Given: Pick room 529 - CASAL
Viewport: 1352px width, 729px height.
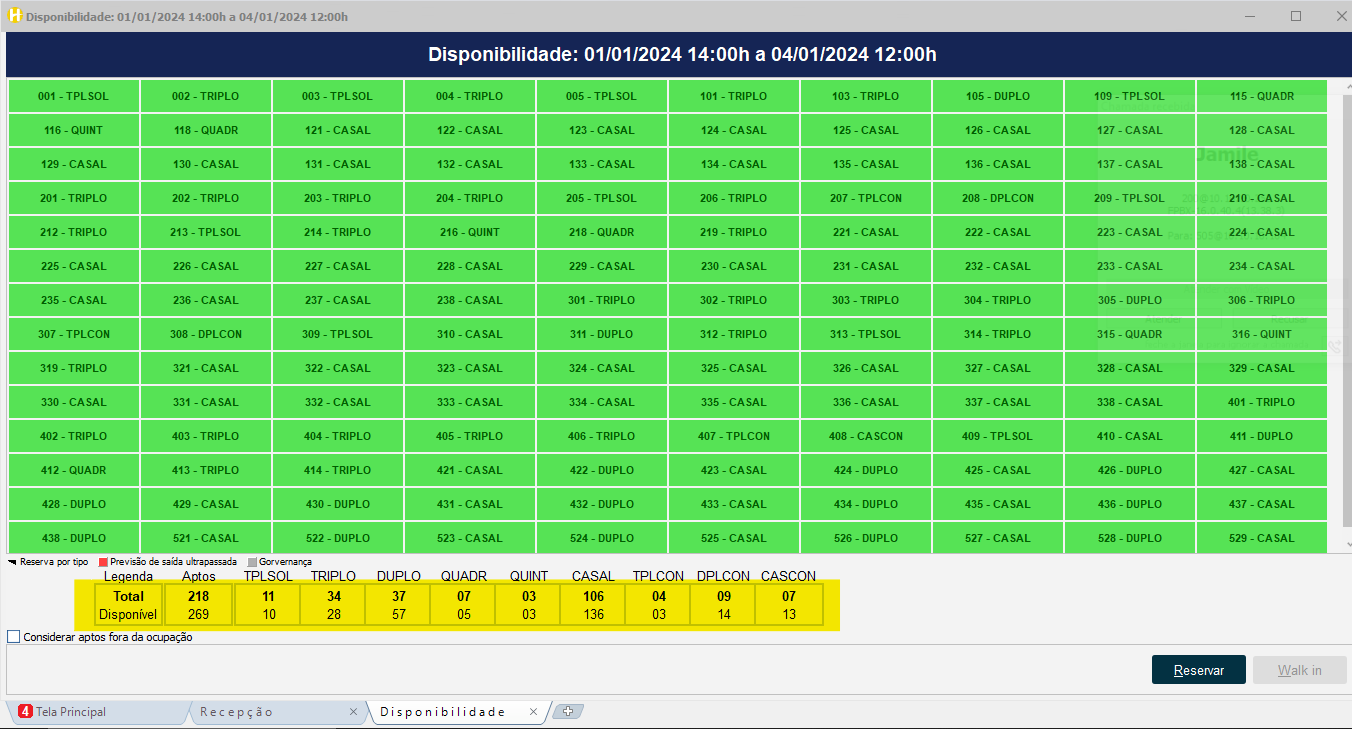Looking at the screenshot, I should 1261,538.
